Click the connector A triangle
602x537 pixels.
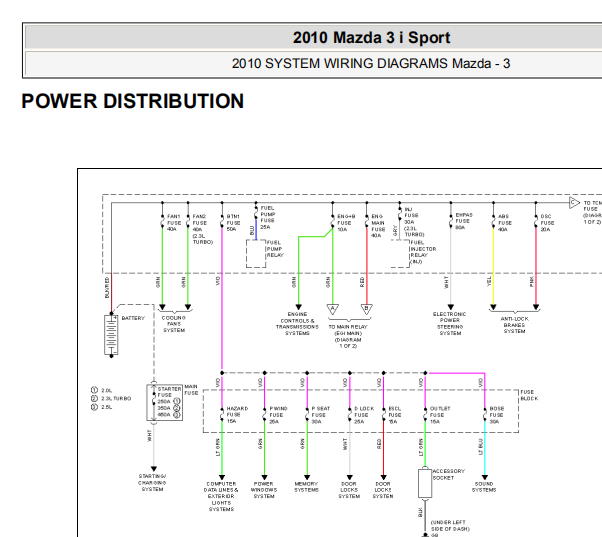pyautogui.click(x=332, y=309)
